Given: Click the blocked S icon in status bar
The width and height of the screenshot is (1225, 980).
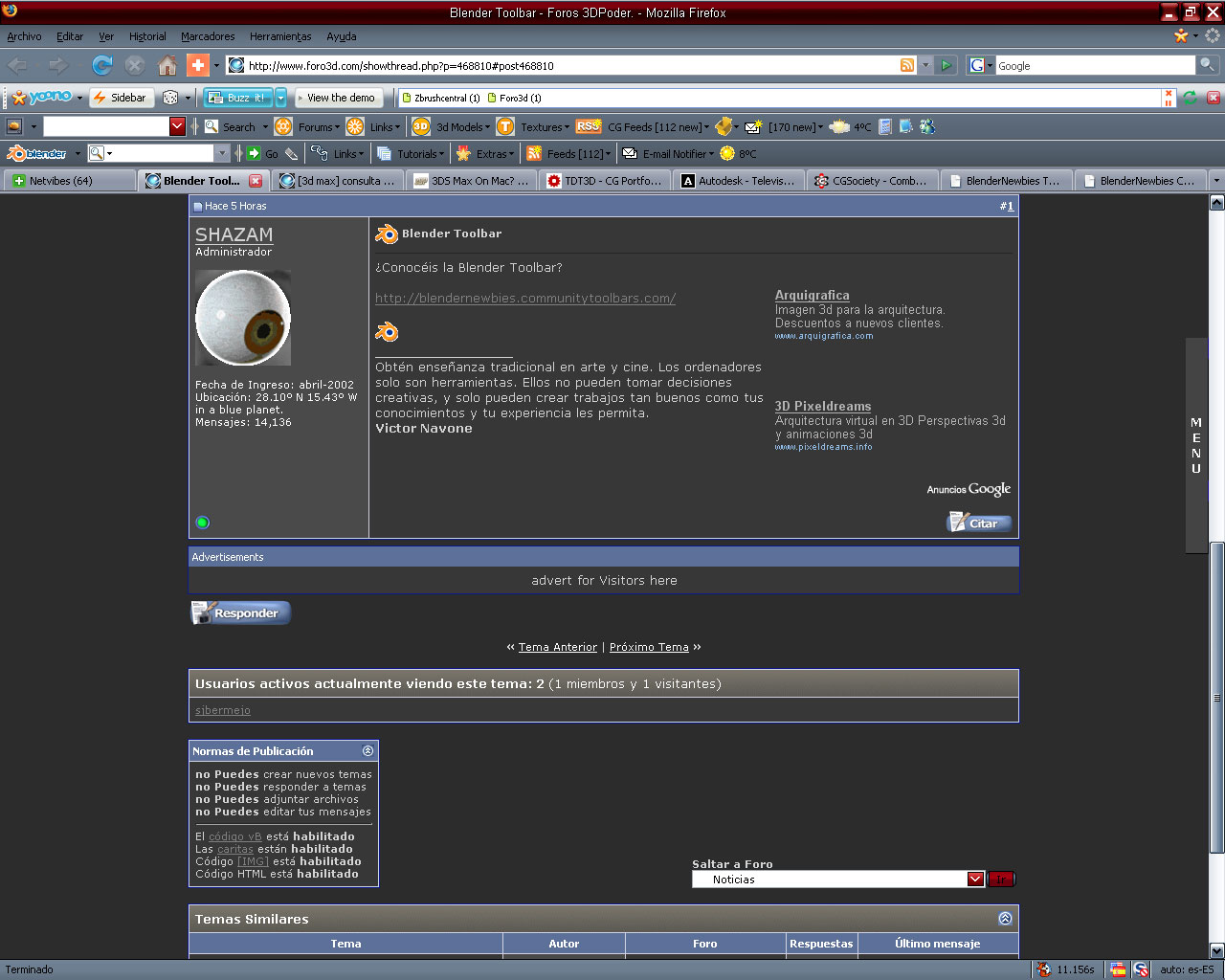Looking at the screenshot, I should [x=1141, y=969].
